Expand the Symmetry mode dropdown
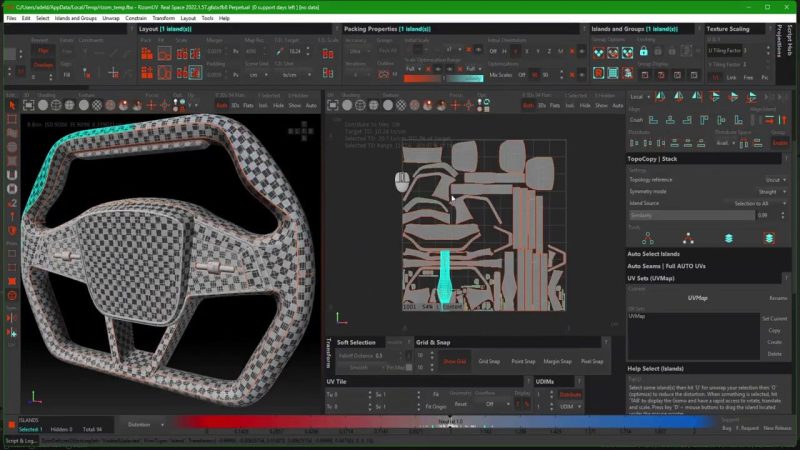Image resolution: width=800 pixels, height=450 pixels. click(x=769, y=191)
